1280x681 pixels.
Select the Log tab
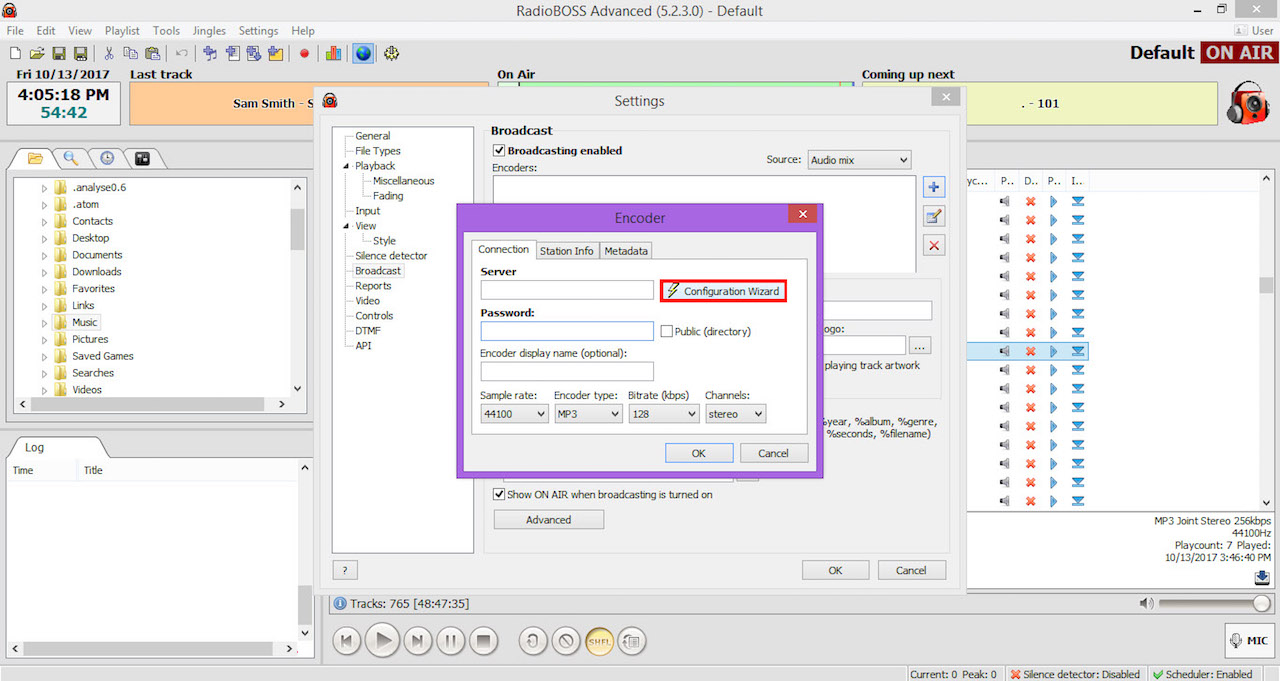coord(35,448)
